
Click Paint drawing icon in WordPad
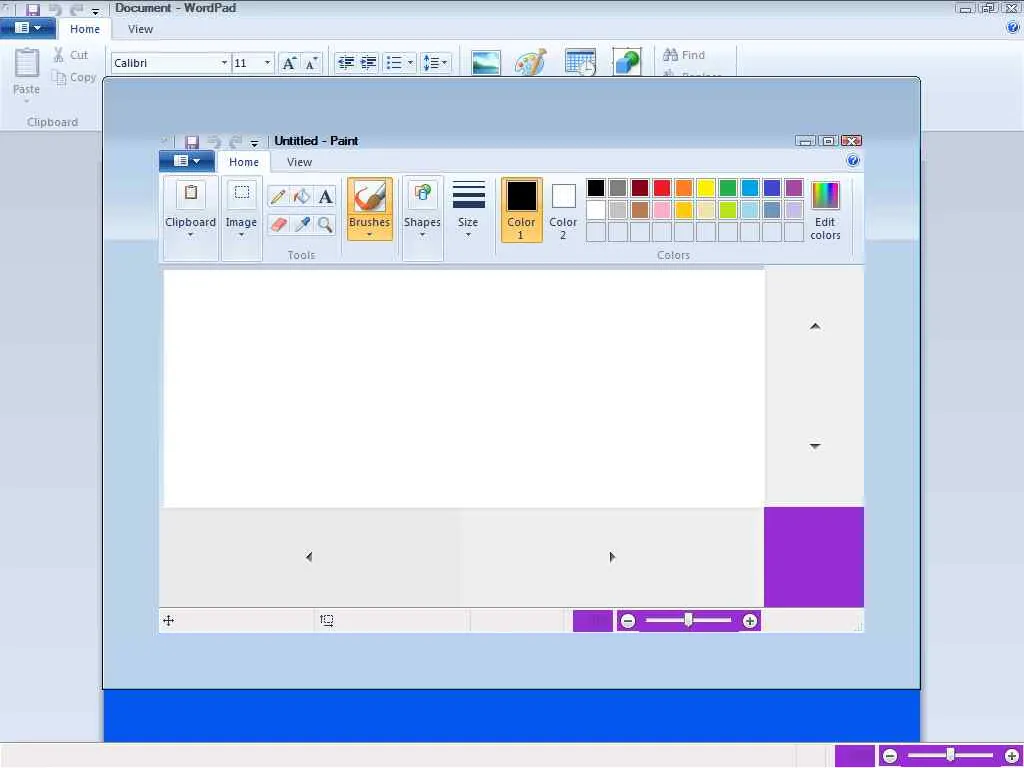click(x=530, y=63)
